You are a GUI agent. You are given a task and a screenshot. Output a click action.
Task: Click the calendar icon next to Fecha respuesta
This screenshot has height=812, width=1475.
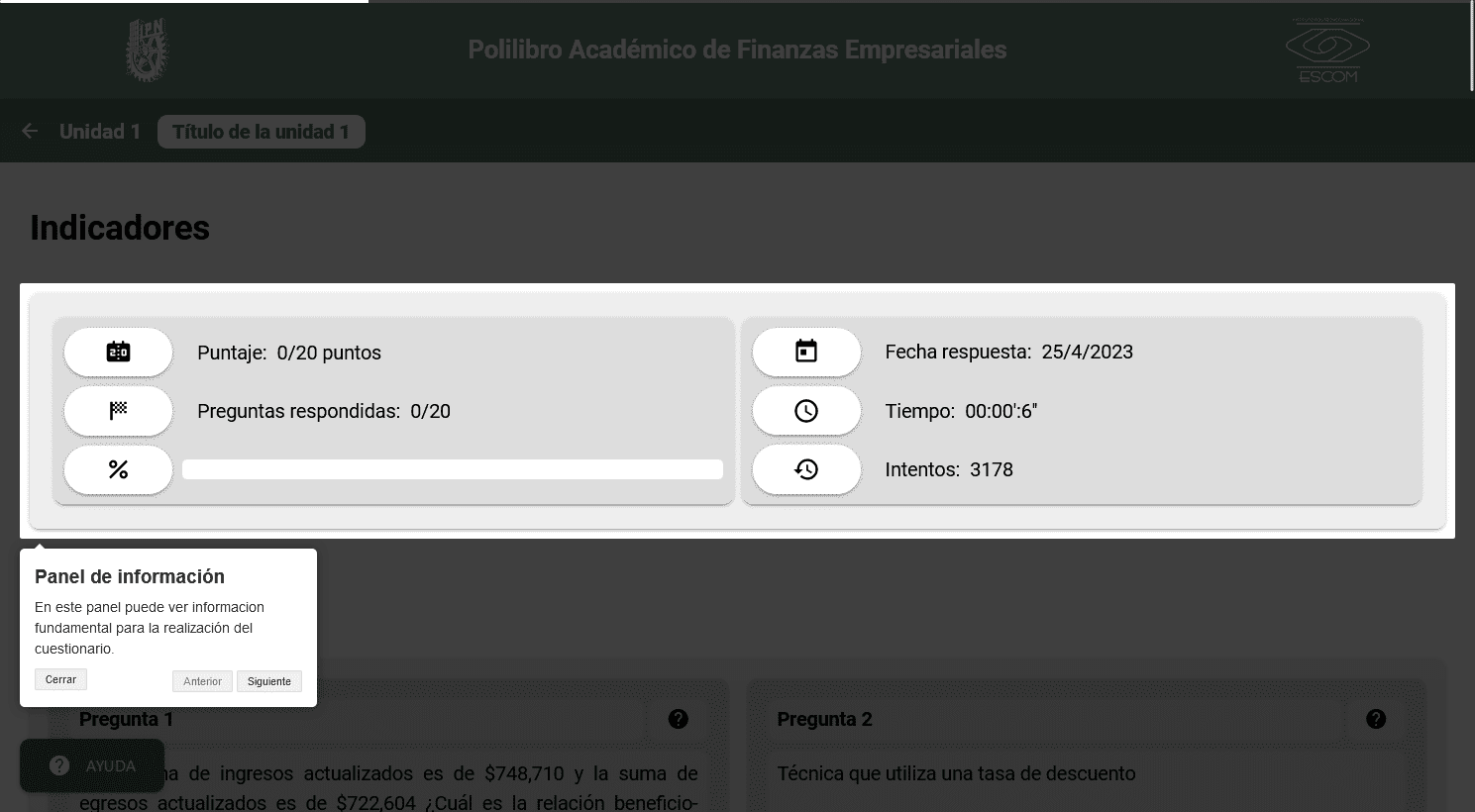(806, 352)
